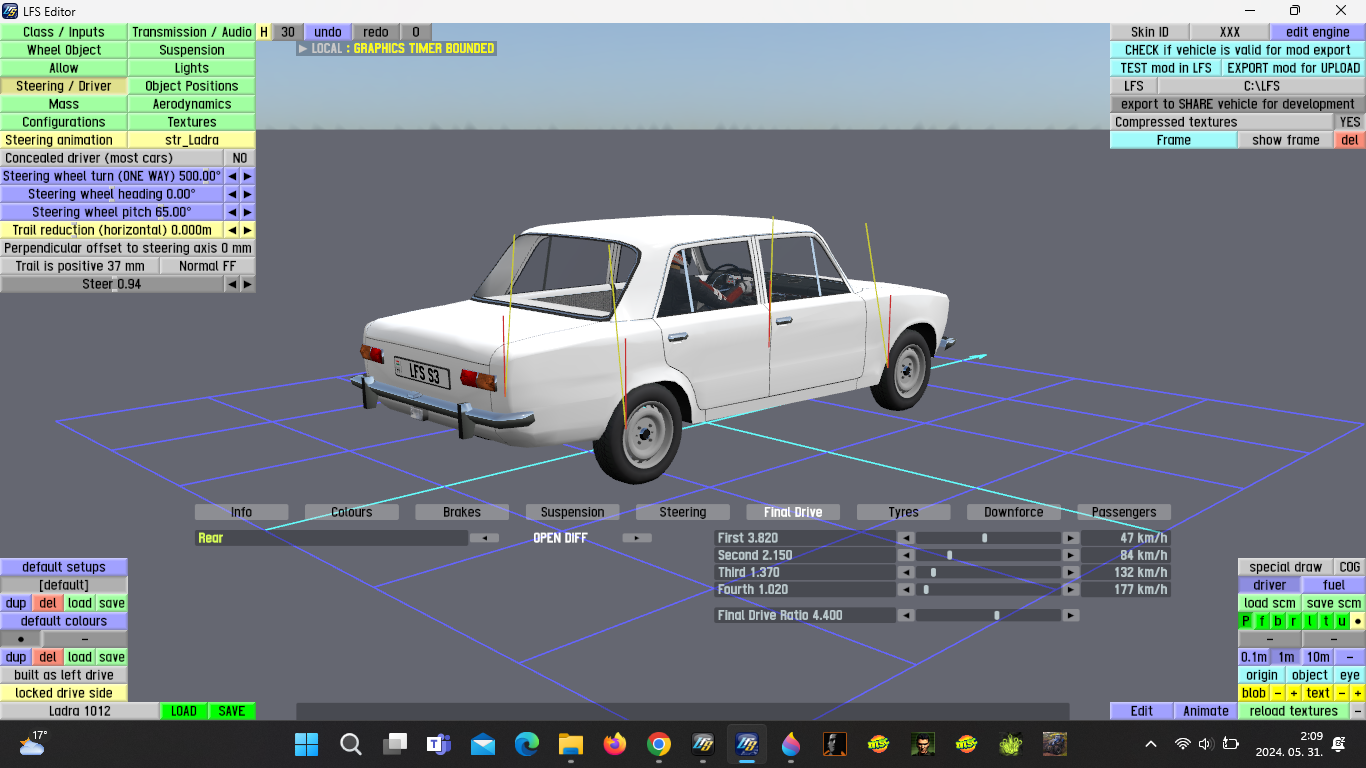Open Firefox from the taskbar
Image resolution: width=1366 pixels, height=768 pixels.
(x=614, y=744)
